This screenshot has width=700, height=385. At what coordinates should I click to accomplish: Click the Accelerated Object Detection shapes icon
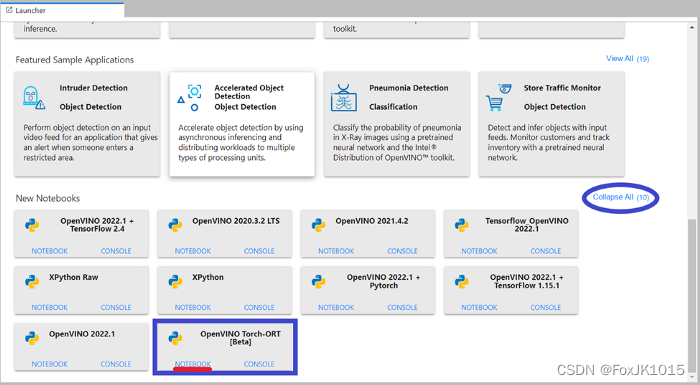[x=189, y=98]
